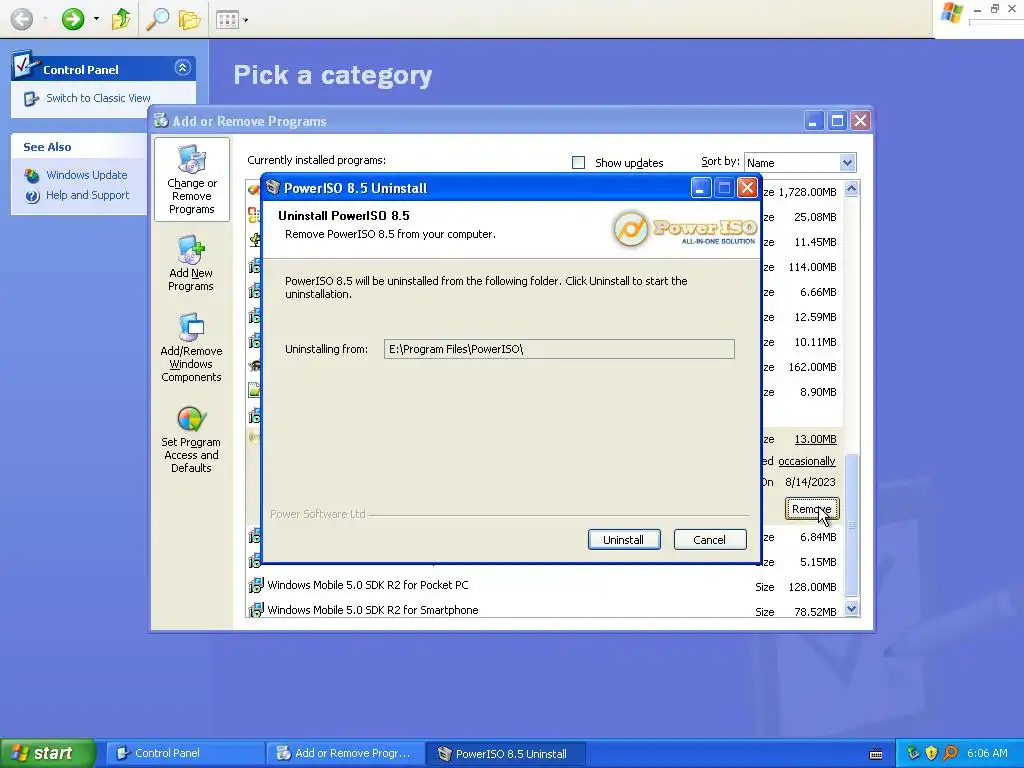
Task: Click Uninstall in the PowerISO dialog
Action: click(624, 539)
